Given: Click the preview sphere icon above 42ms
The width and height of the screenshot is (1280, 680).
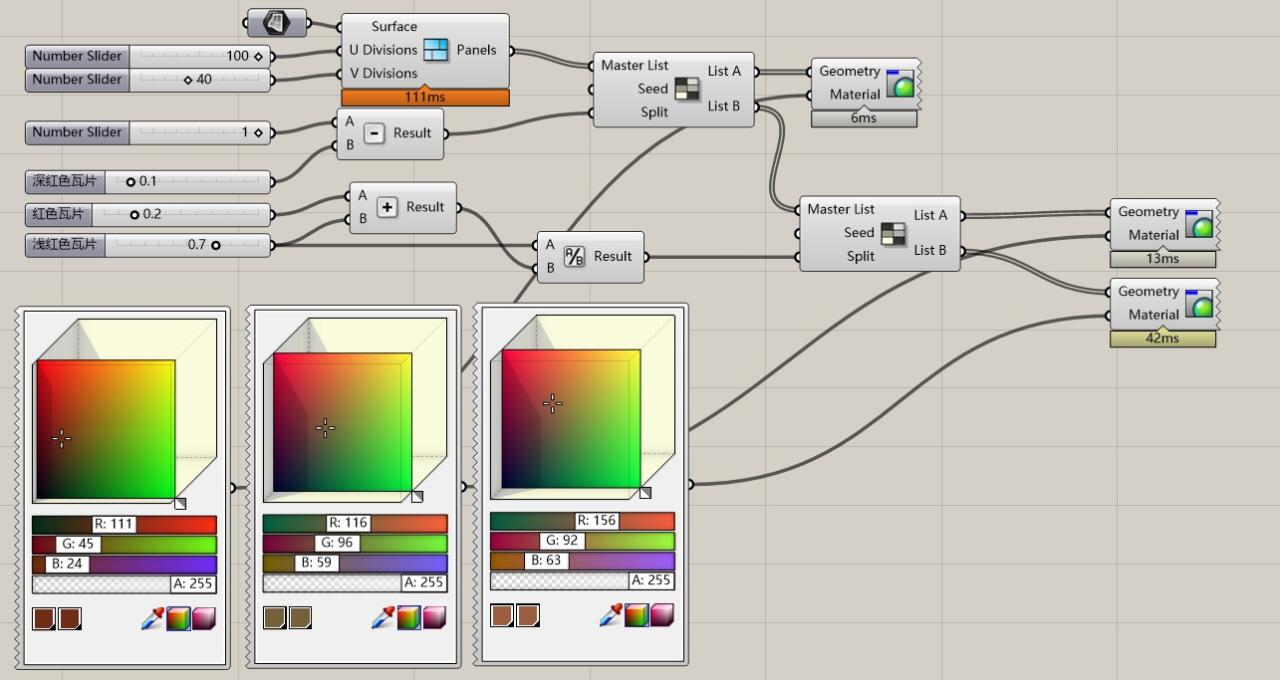Looking at the screenshot, I should 1198,304.
